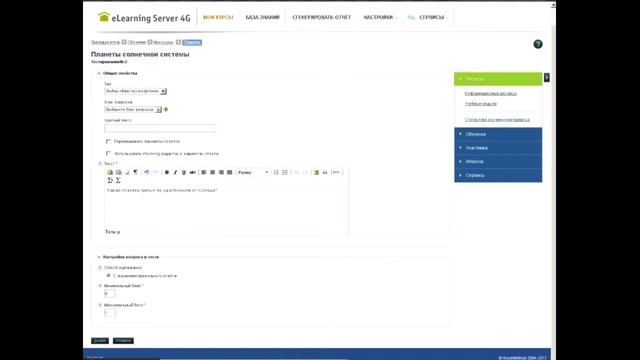640x360 pixels.
Task: Click inside the question text editor area
Action: point(227,206)
